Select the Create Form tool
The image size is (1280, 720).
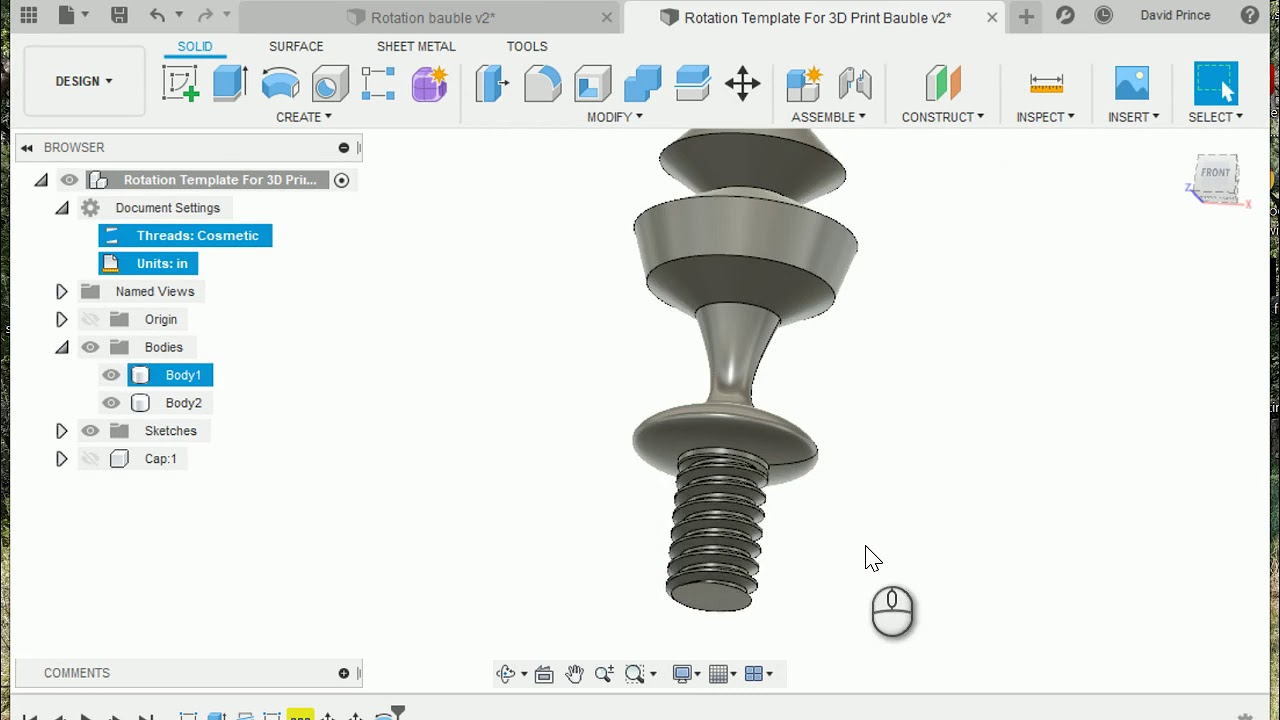[x=430, y=83]
